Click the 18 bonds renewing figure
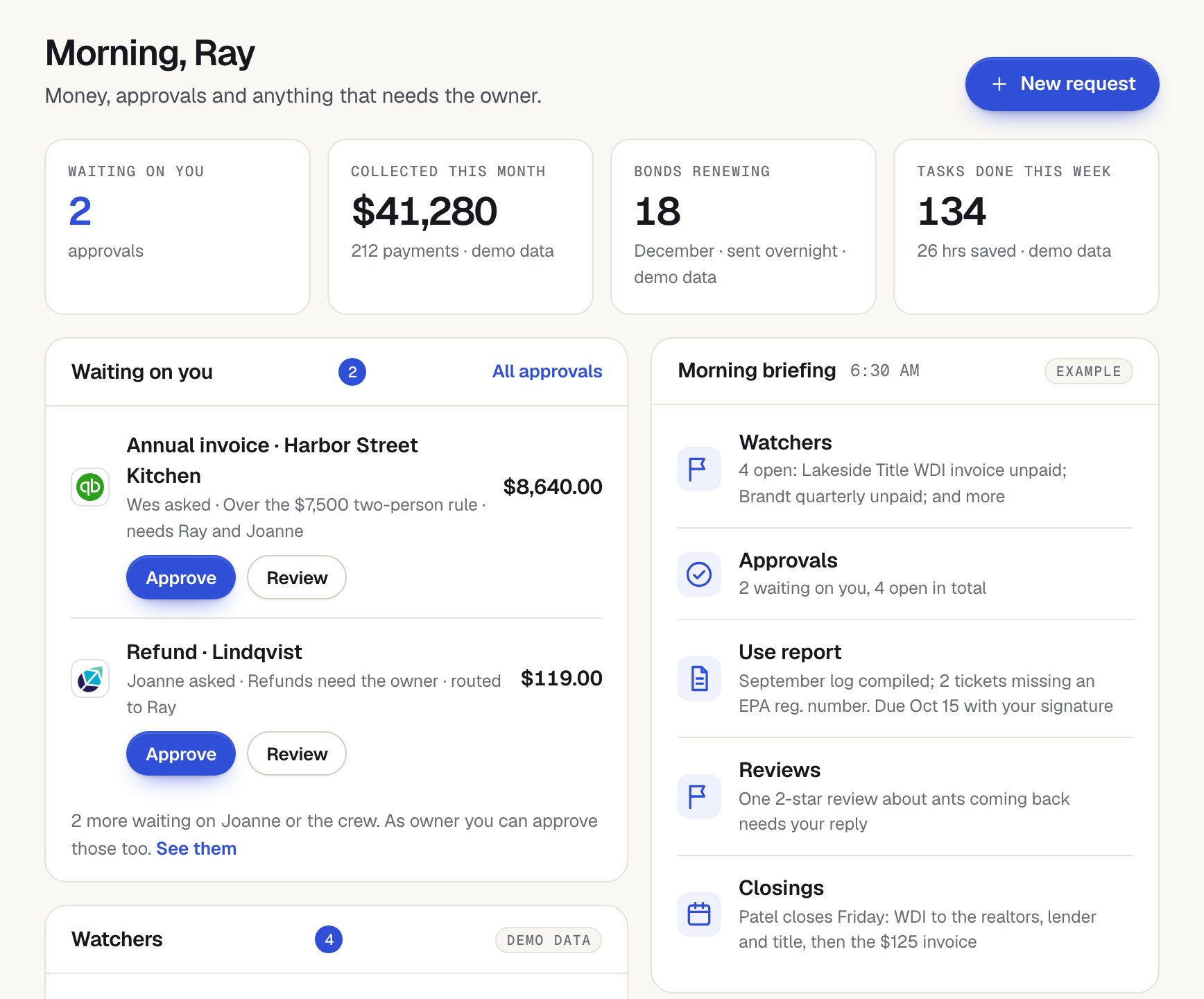 coord(657,212)
